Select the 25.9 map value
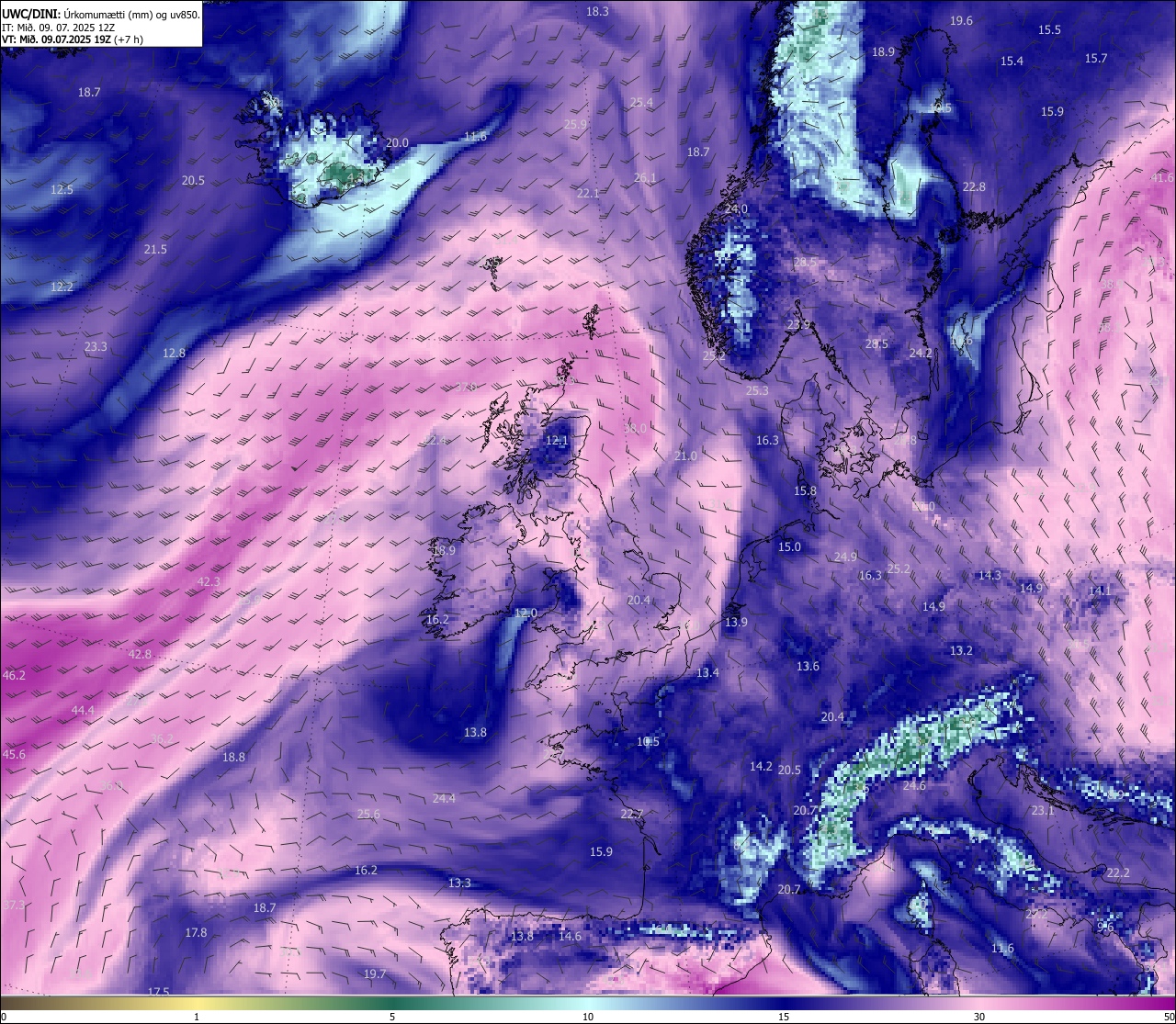Viewport: 1176px width, 1024px height. [575, 124]
